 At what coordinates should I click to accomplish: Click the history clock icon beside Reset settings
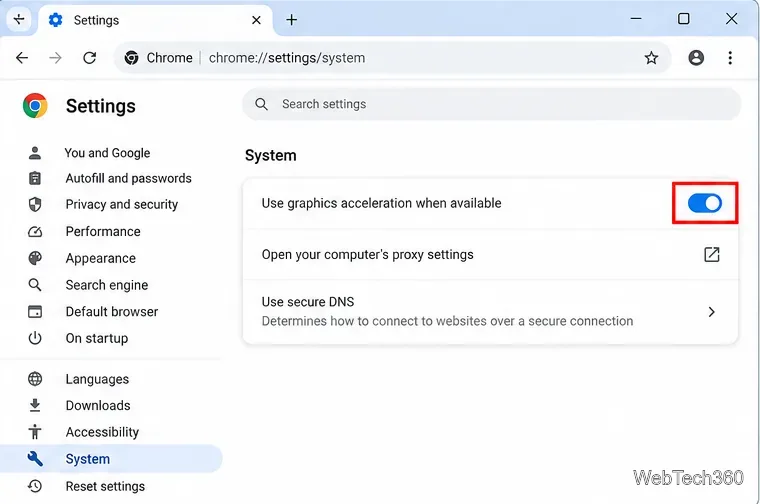(x=35, y=486)
